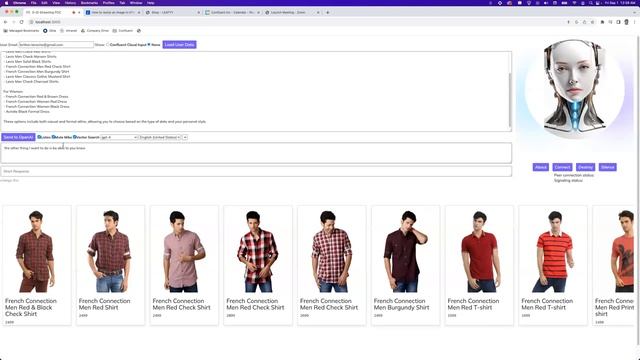Click the Send to OpenAI button
The height and width of the screenshot is (360, 640).
pos(18,137)
